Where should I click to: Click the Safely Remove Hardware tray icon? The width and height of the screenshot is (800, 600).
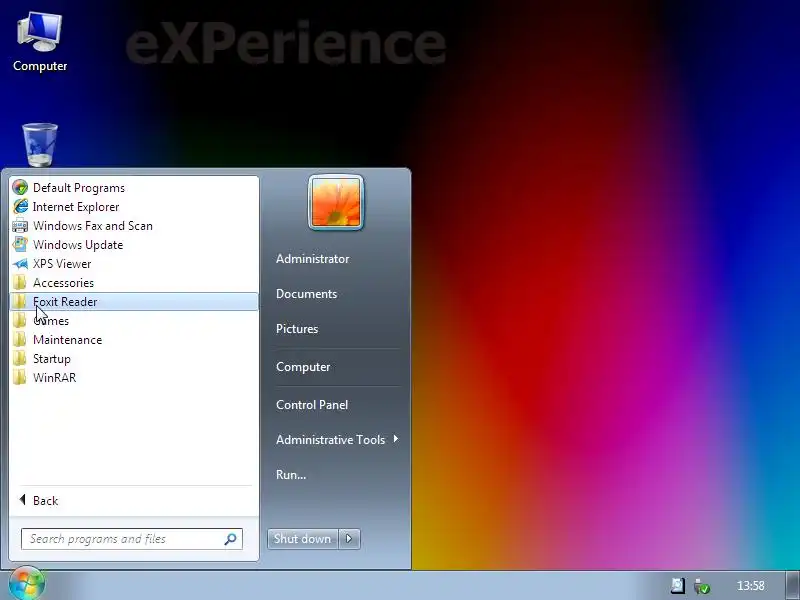click(x=702, y=586)
